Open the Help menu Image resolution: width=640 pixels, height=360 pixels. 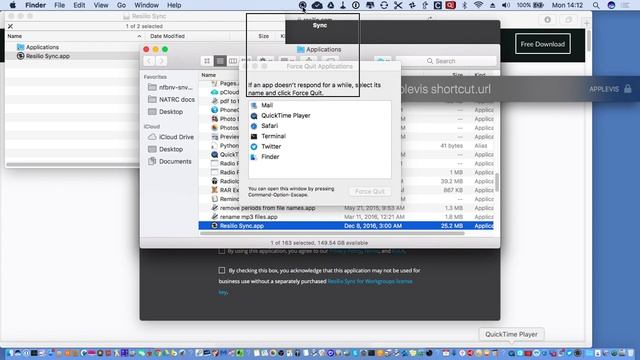point(174,5)
